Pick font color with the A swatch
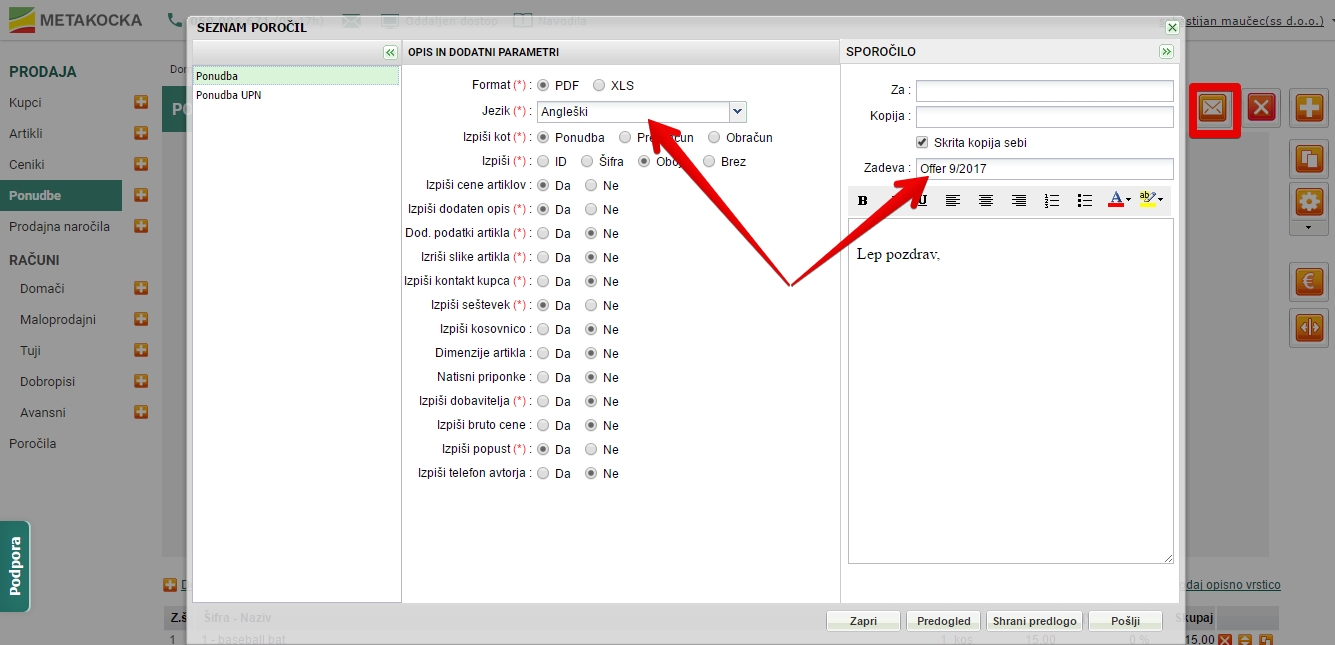This screenshot has height=645, width=1335. 1116,200
